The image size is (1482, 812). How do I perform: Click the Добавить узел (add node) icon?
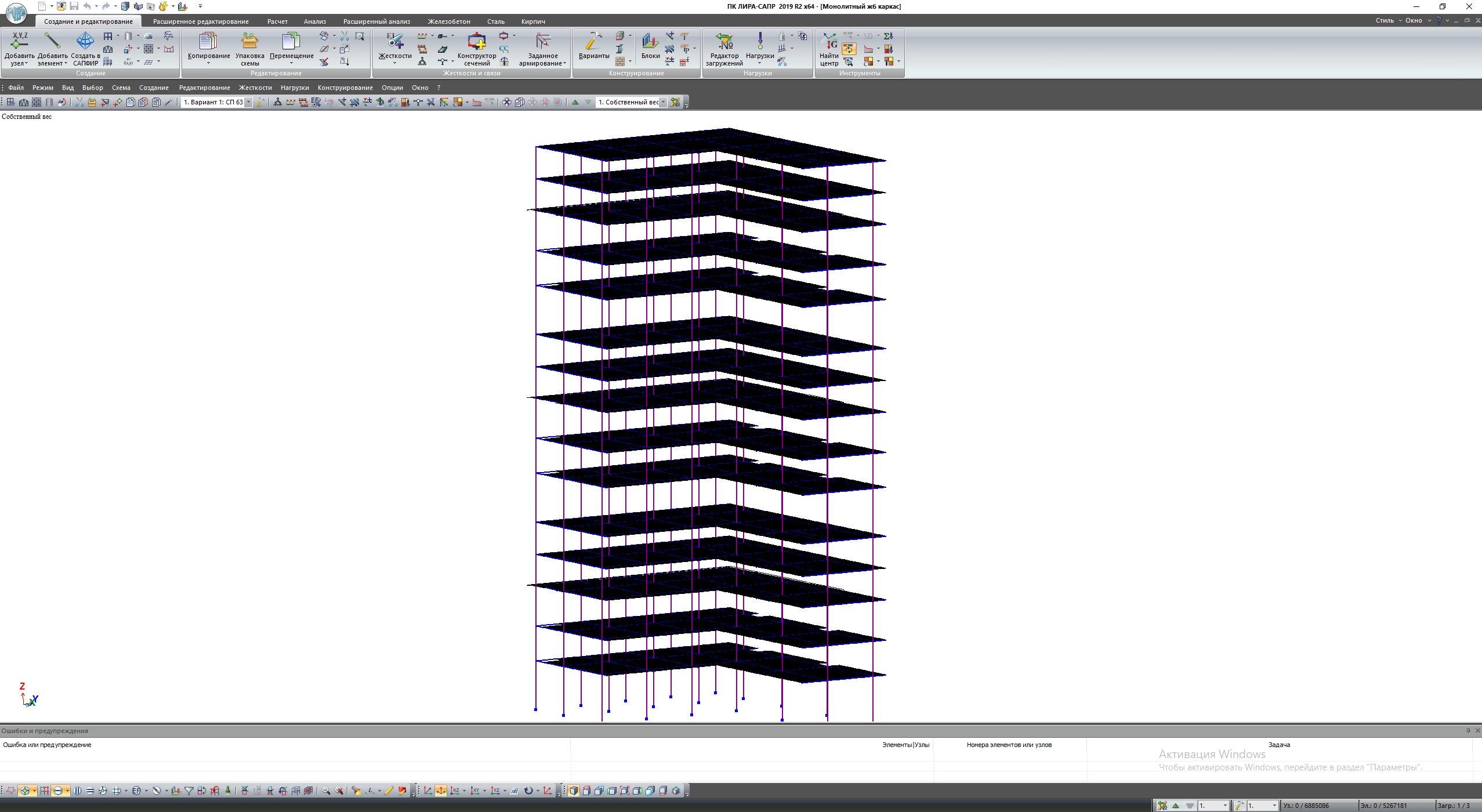tap(19, 41)
